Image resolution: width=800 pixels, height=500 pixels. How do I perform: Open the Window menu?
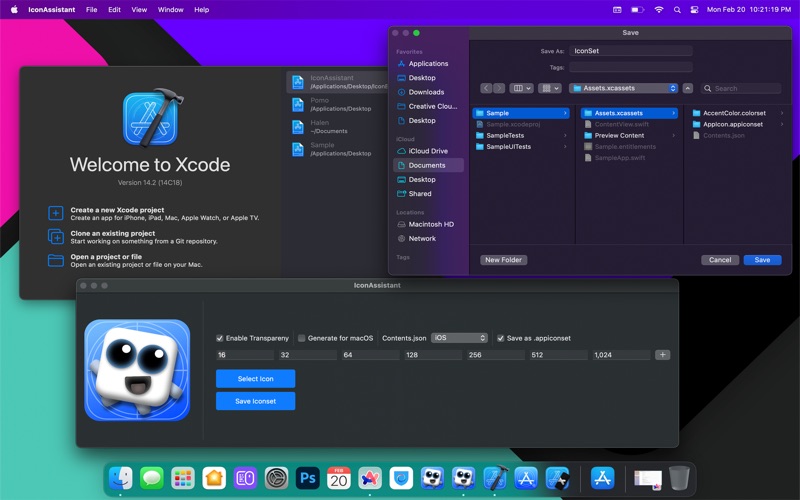[170, 9]
